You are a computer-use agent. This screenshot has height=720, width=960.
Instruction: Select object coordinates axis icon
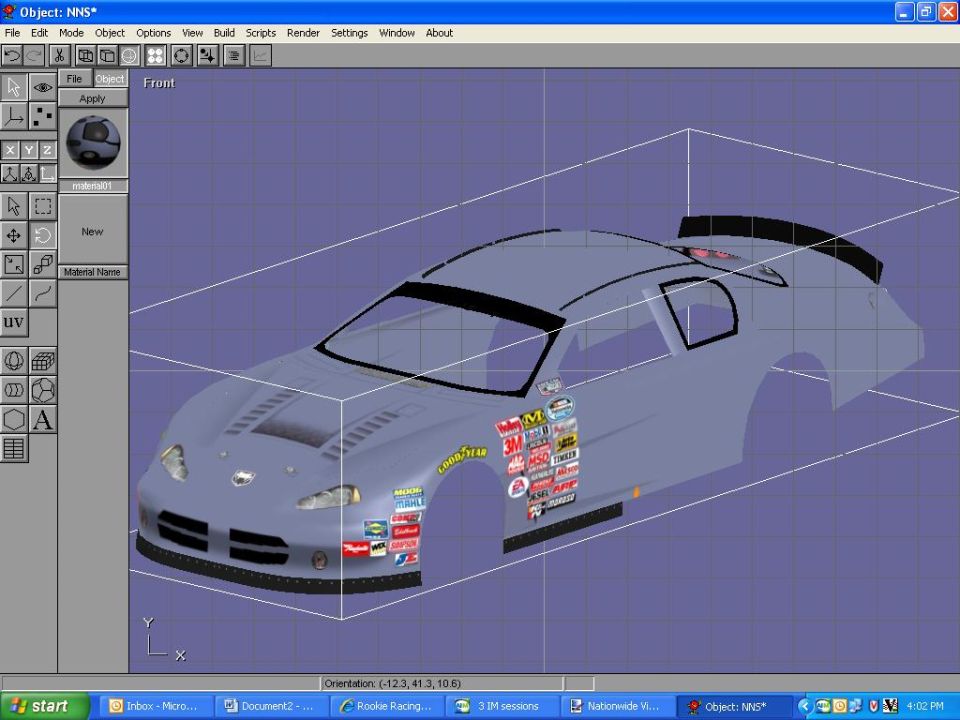[x=29, y=174]
